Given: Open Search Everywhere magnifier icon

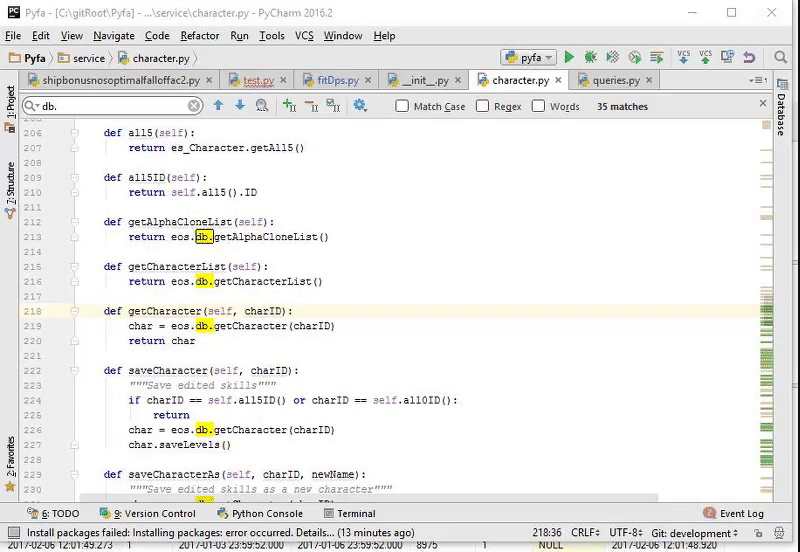Looking at the screenshot, I should [780, 57].
